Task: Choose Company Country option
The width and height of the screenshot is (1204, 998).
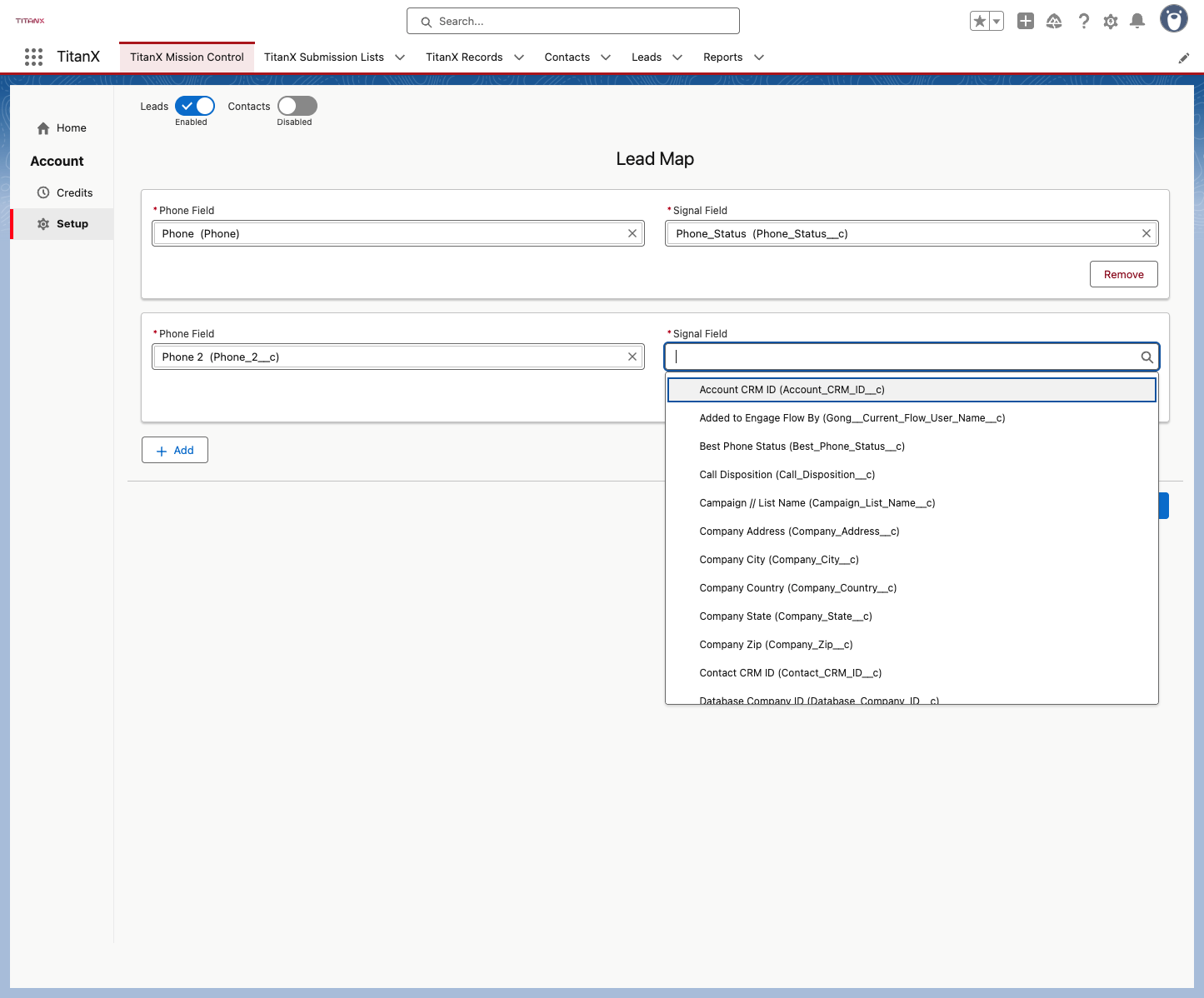Action: click(912, 588)
